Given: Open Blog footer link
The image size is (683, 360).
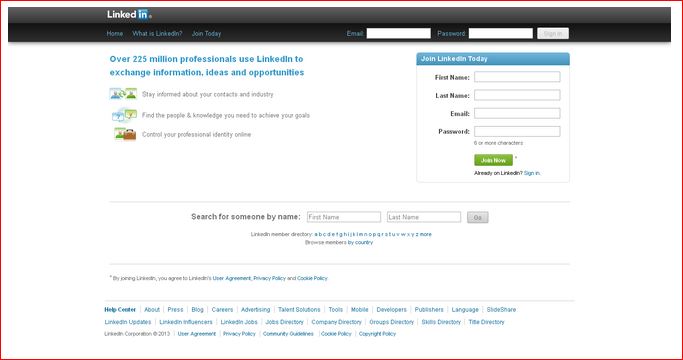Looking at the screenshot, I should (197, 309).
